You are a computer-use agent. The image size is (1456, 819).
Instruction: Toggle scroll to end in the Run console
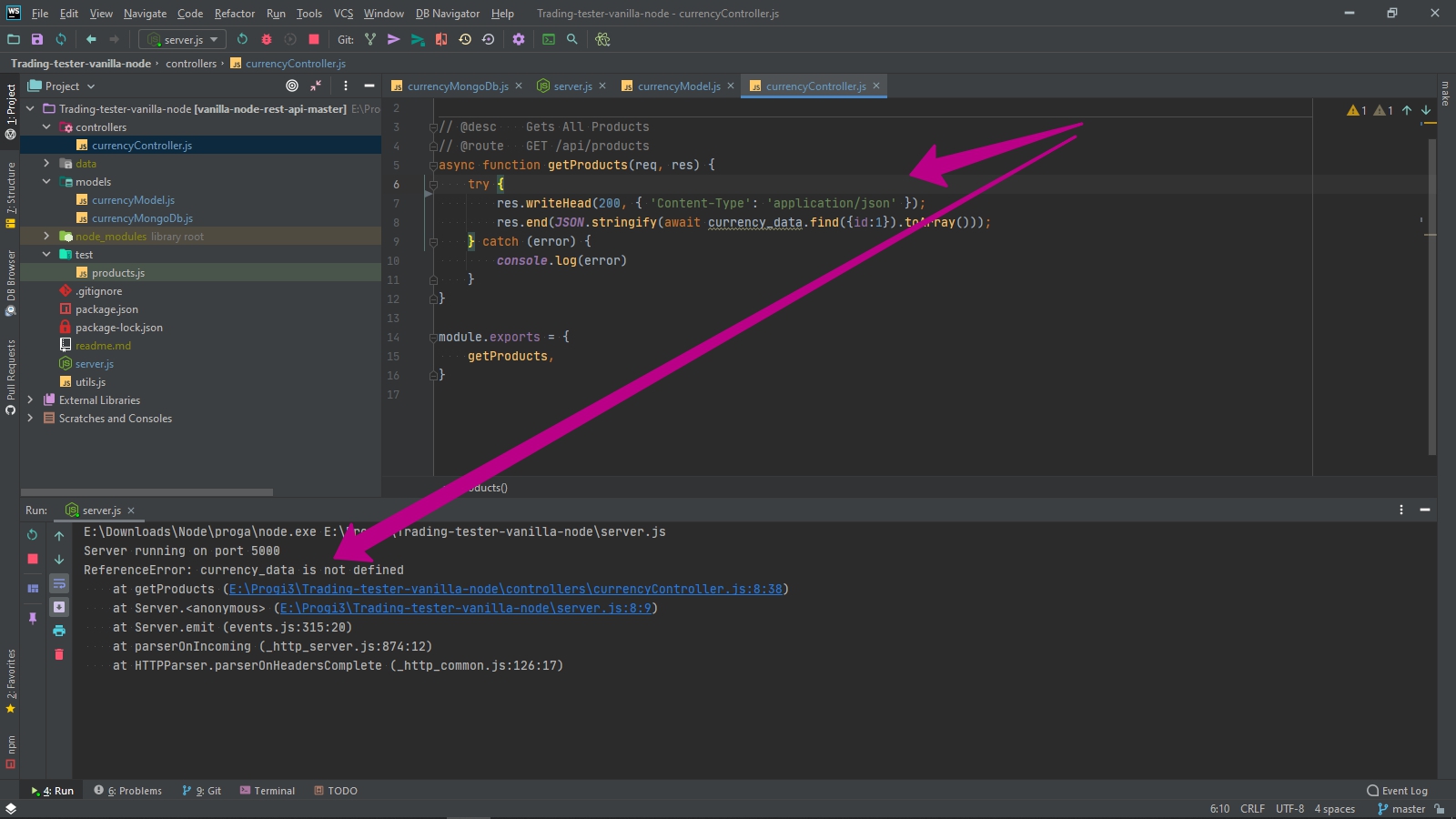coord(59,607)
